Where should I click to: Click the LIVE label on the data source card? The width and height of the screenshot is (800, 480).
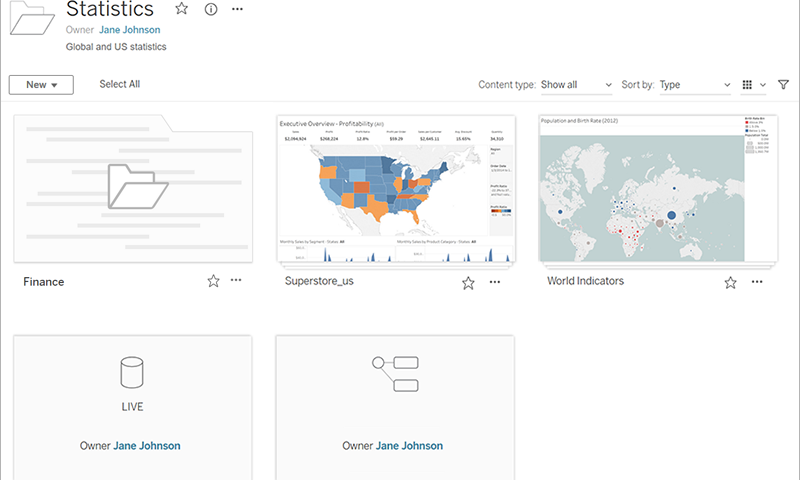coord(132,407)
